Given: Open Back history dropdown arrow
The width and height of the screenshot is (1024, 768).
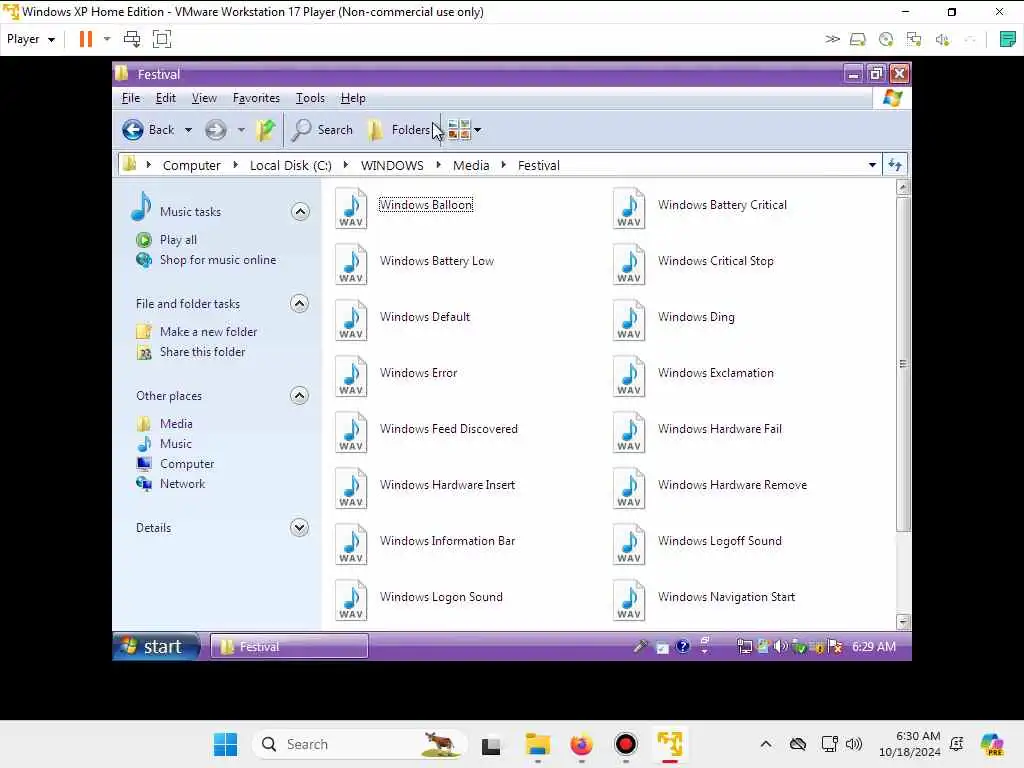Looking at the screenshot, I should pyautogui.click(x=188, y=130).
